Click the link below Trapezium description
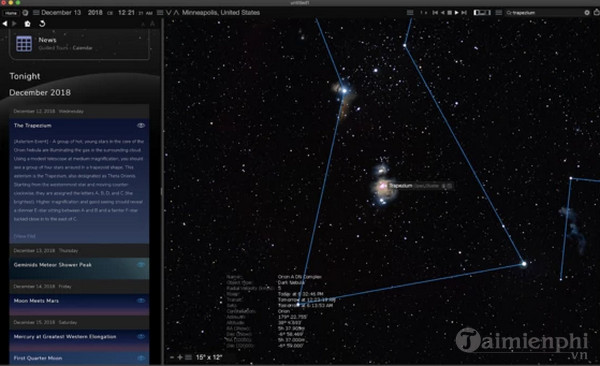Image resolution: width=600 pixels, height=366 pixels. tap(24, 236)
